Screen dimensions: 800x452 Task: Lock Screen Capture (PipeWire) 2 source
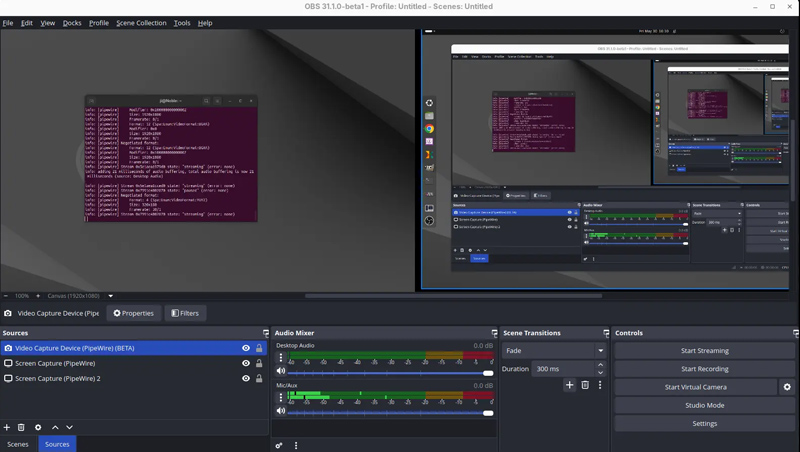coord(259,379)
